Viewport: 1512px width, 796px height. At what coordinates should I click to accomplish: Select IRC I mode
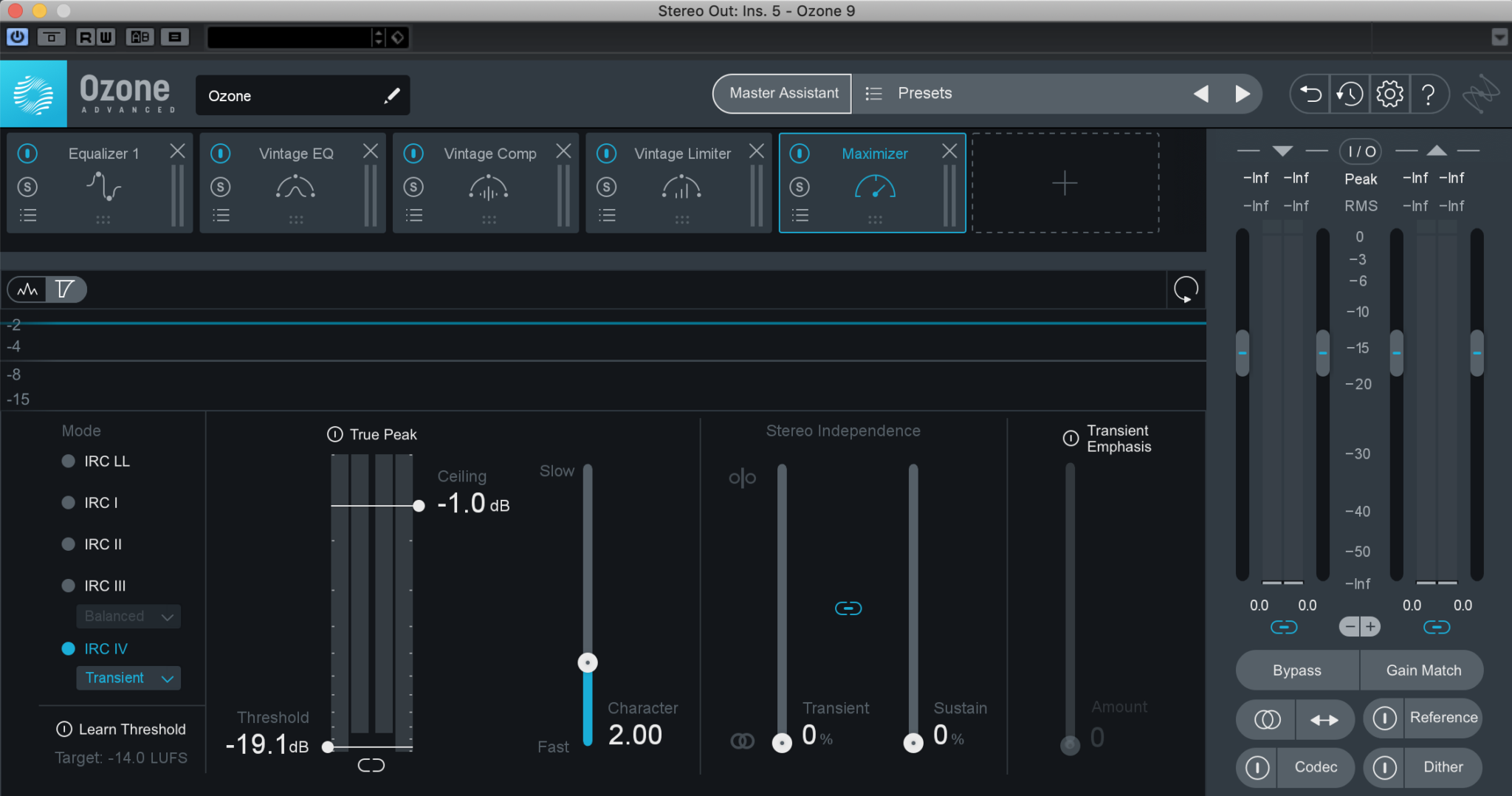pos(68,502)
